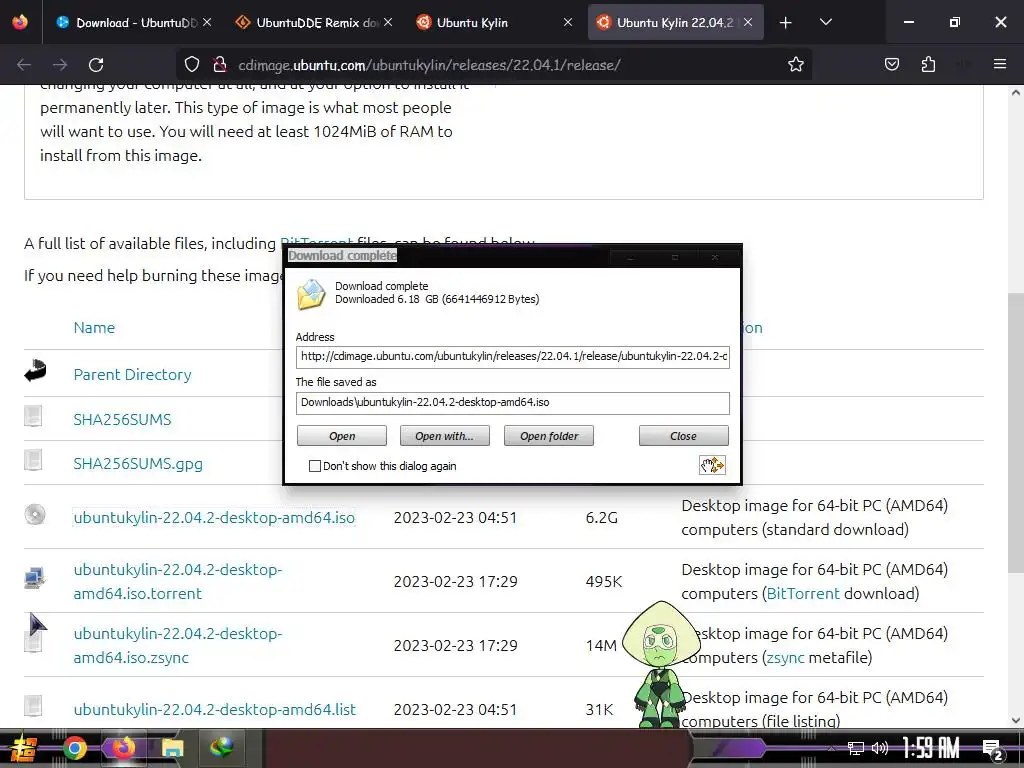Image resolution: width=1024 pixels, height=768 pixels.
Task: Click the network icon in system tray
Action: tap(856, 748)
